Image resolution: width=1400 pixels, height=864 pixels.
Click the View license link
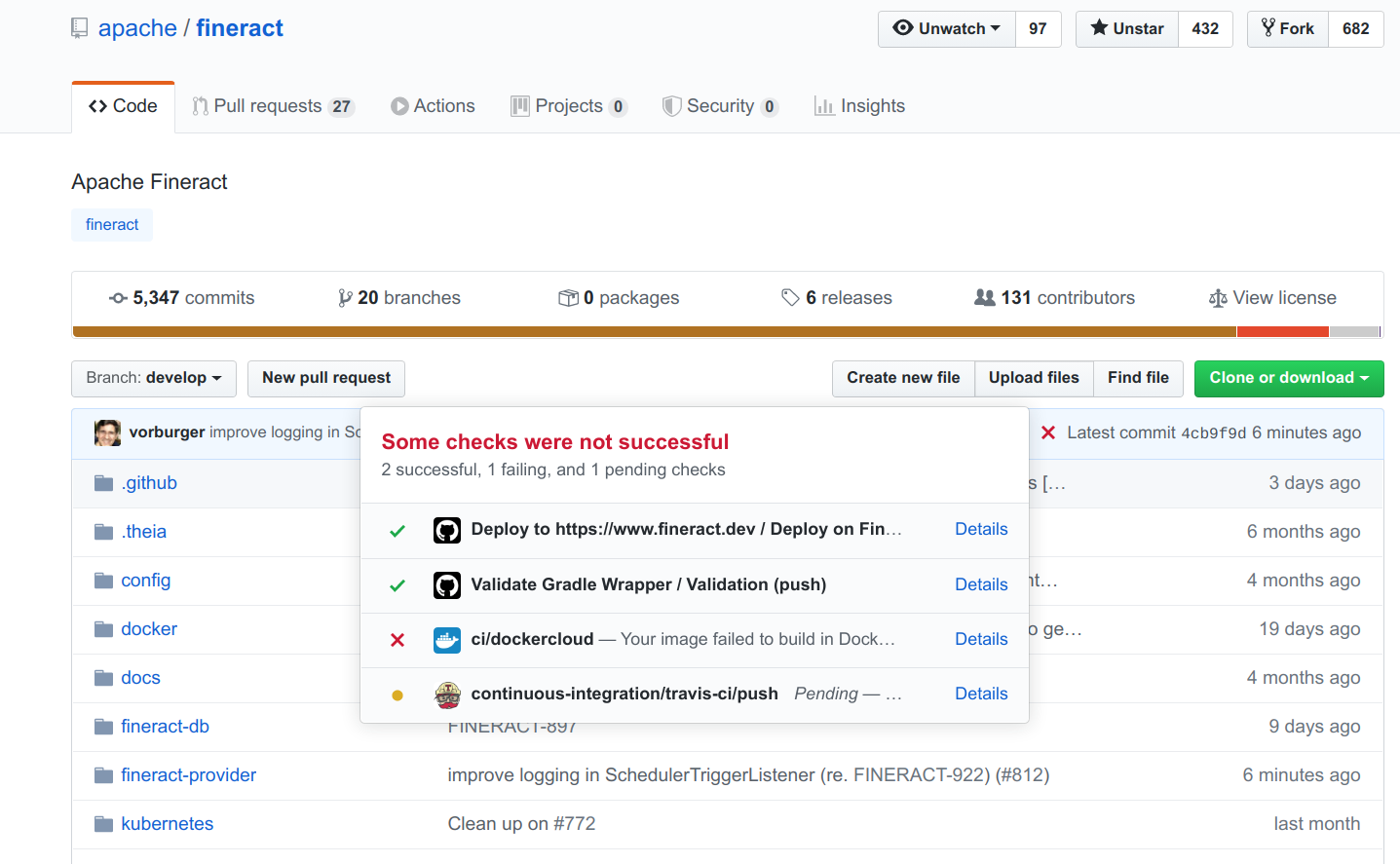tap(1272, 298)
